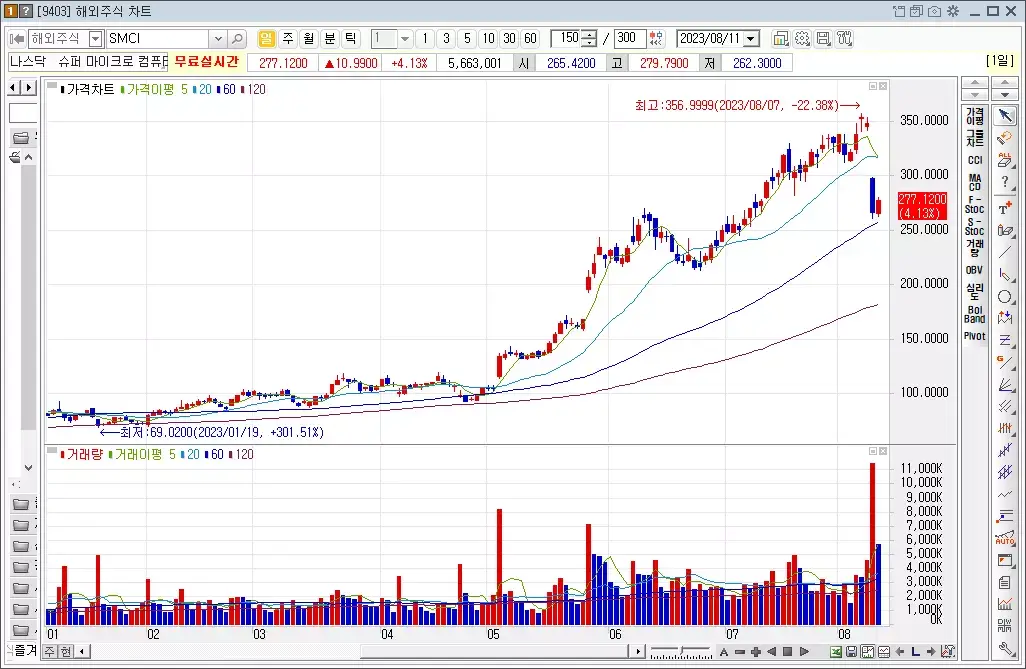This screenshot has height=669, width=1026.
Task: Select the text annotation tool
Action: tap(1005, 208)
